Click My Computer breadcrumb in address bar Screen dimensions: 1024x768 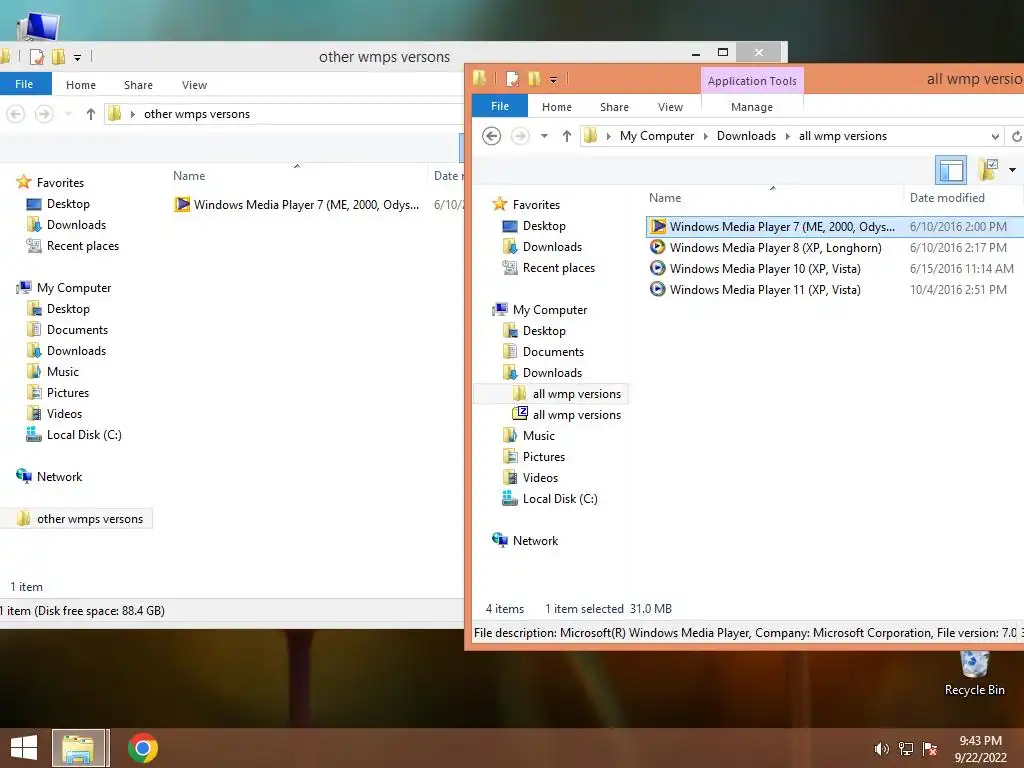coord(657,136)
